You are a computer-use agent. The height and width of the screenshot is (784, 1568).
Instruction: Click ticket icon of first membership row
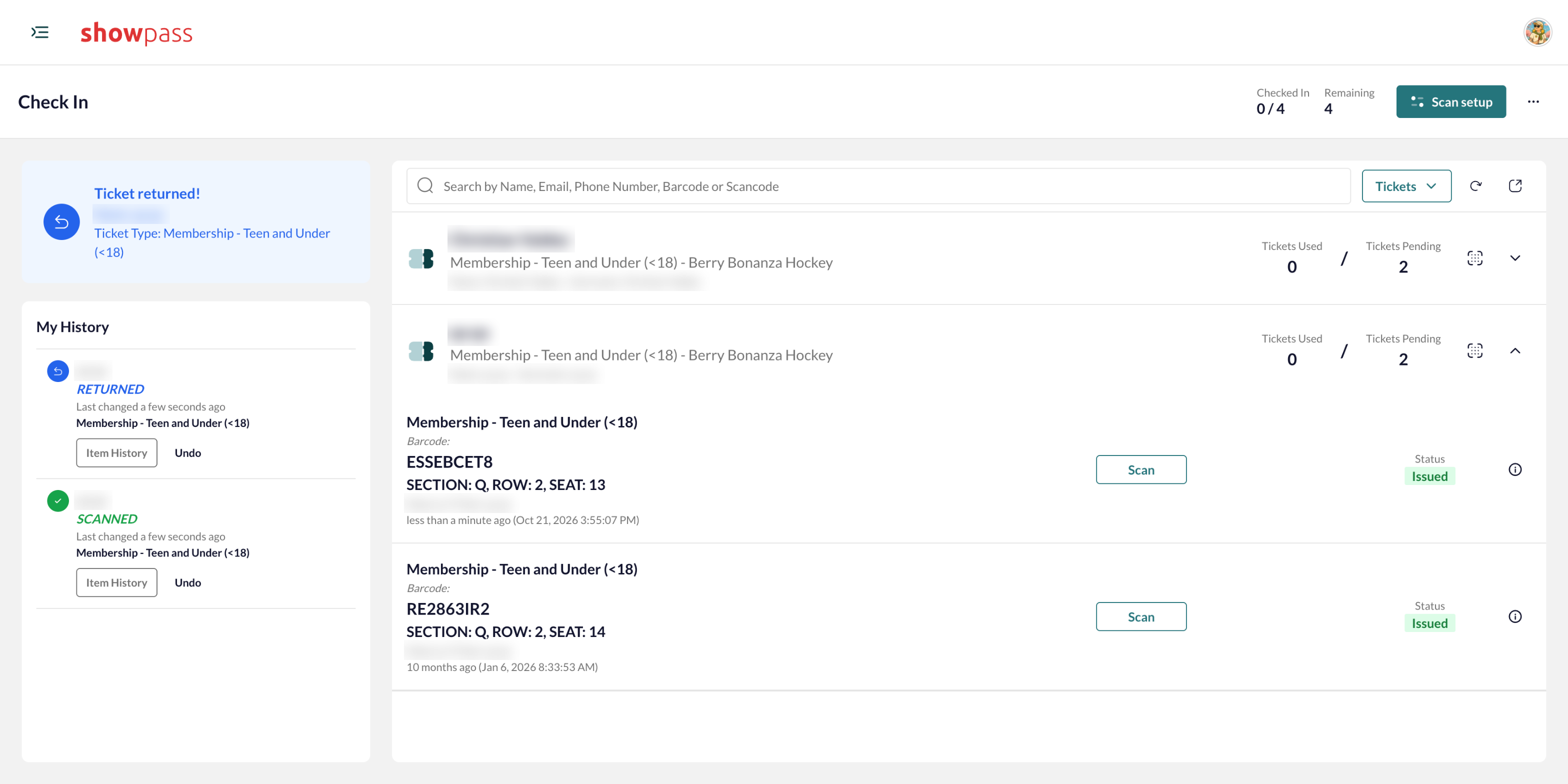coord(421,258)
